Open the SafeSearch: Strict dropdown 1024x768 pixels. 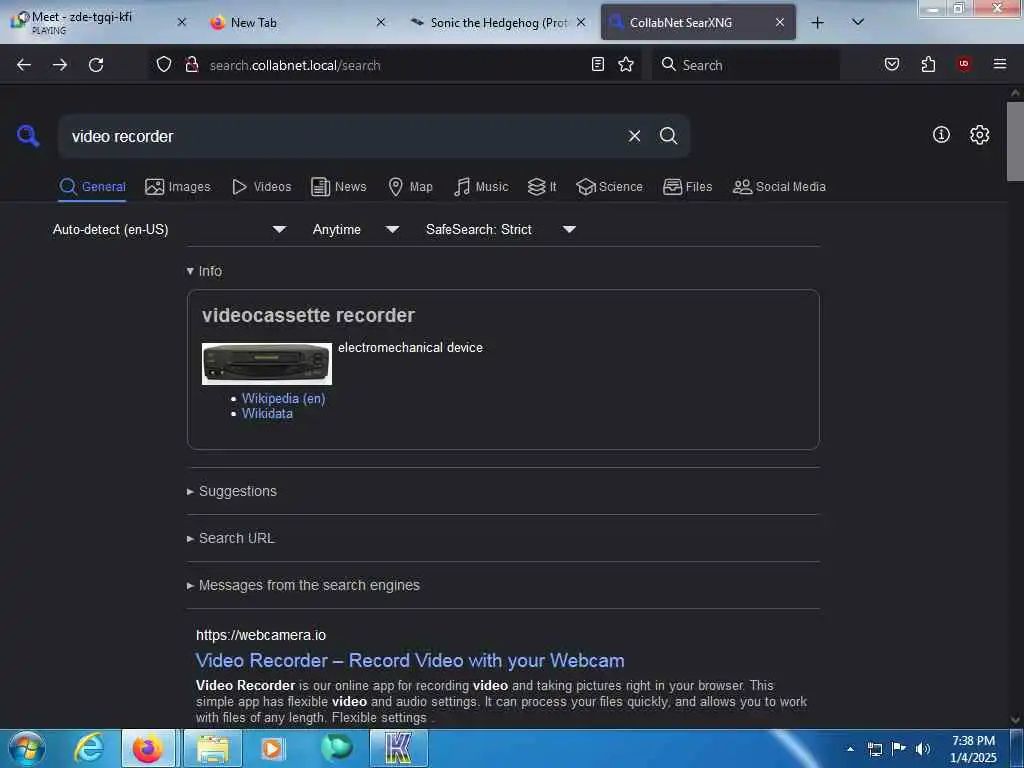click(501, 229)
